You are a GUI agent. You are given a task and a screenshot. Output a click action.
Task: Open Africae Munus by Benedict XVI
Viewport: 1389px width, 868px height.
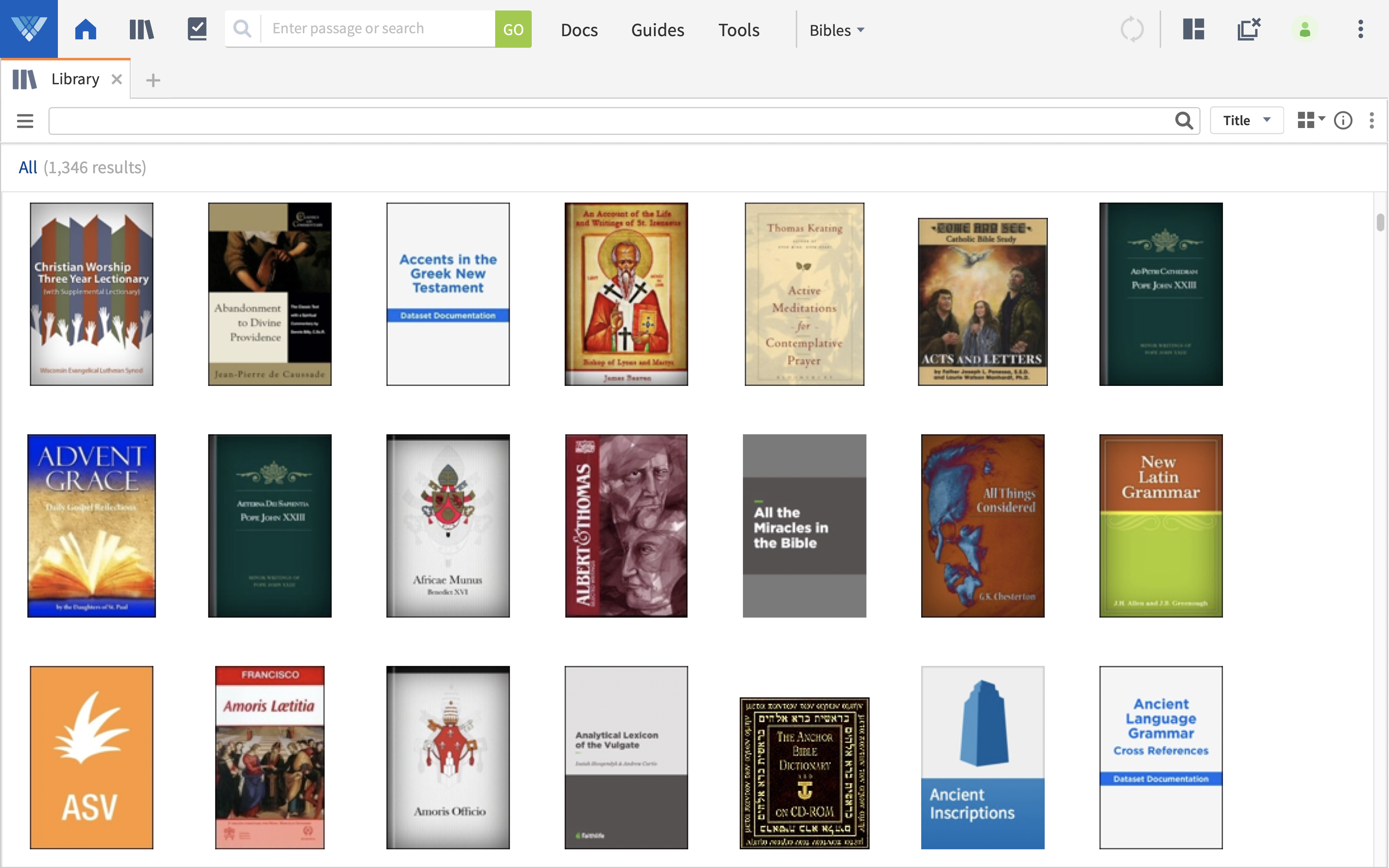pos(448,526)
